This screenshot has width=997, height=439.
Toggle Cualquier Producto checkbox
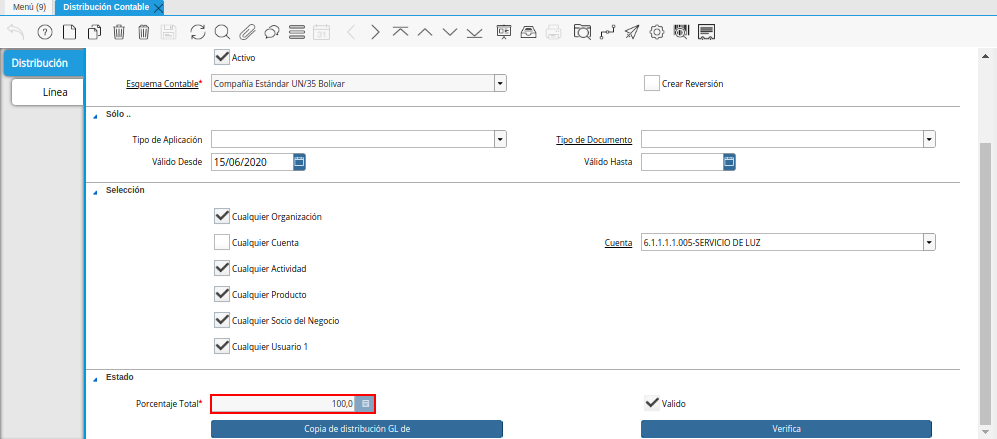click(x=222, y=295)
